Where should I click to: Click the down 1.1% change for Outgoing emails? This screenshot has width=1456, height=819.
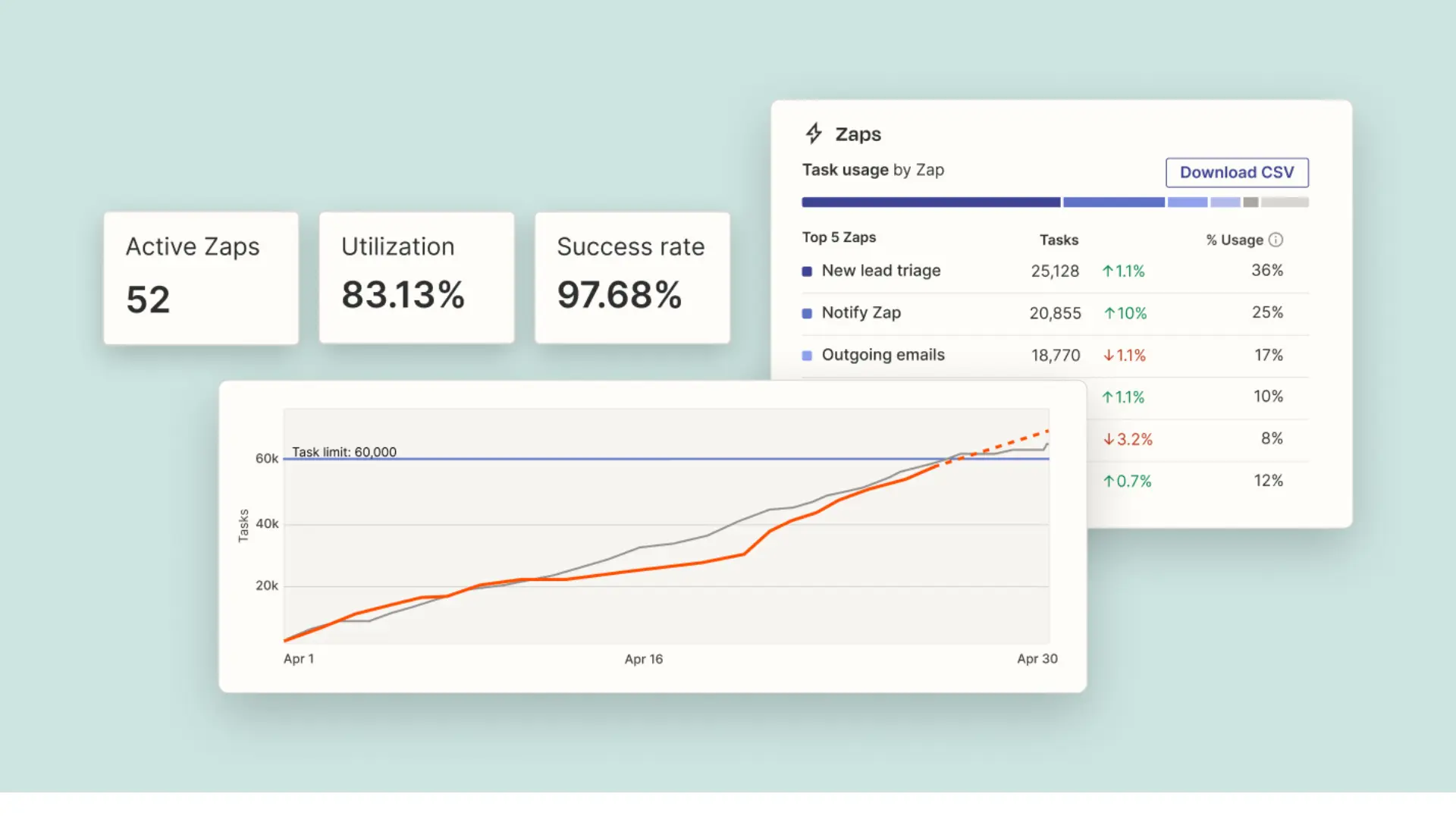[x=1124, y=355]
